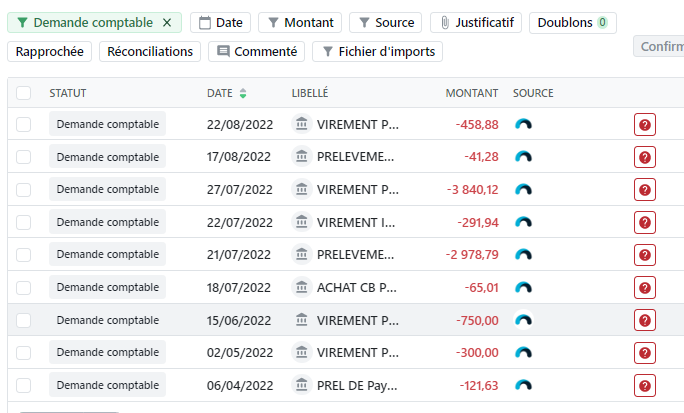Select the checkbox for the 02/05/2022 row
The width and height of the screenshot is (684, 413).
point(24,353)
